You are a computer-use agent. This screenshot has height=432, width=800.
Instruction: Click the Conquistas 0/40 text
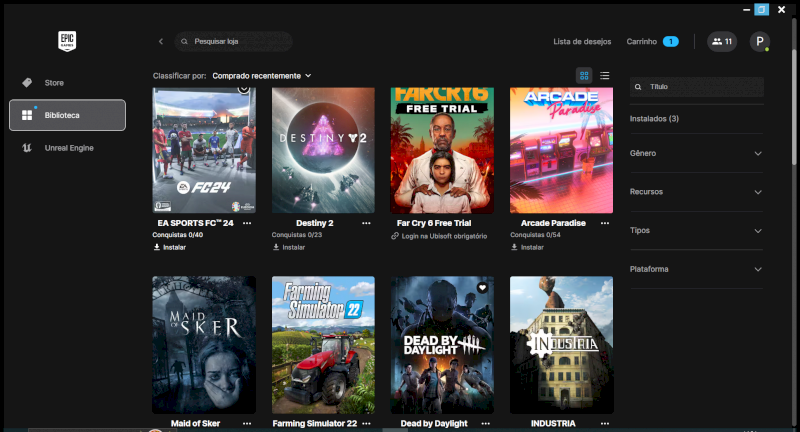pos(178,235)
